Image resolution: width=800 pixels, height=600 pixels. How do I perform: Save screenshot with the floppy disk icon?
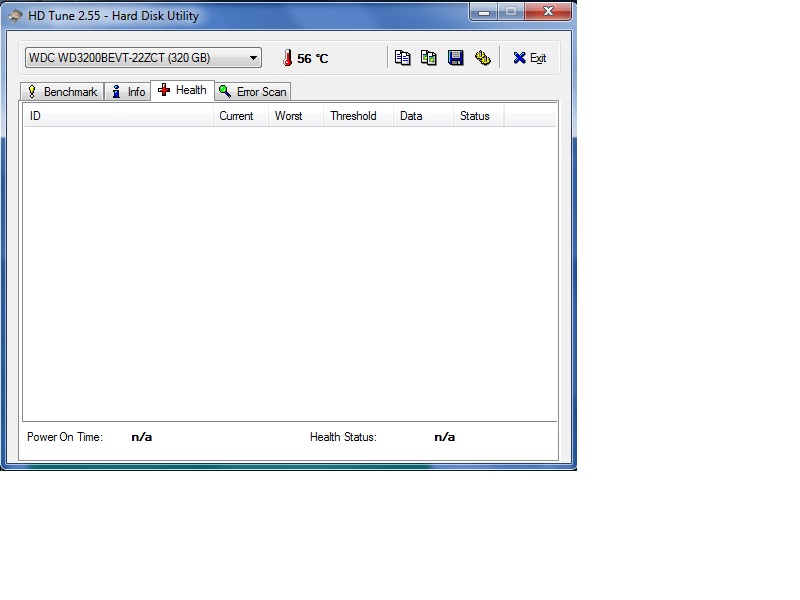tap(456, 58)
